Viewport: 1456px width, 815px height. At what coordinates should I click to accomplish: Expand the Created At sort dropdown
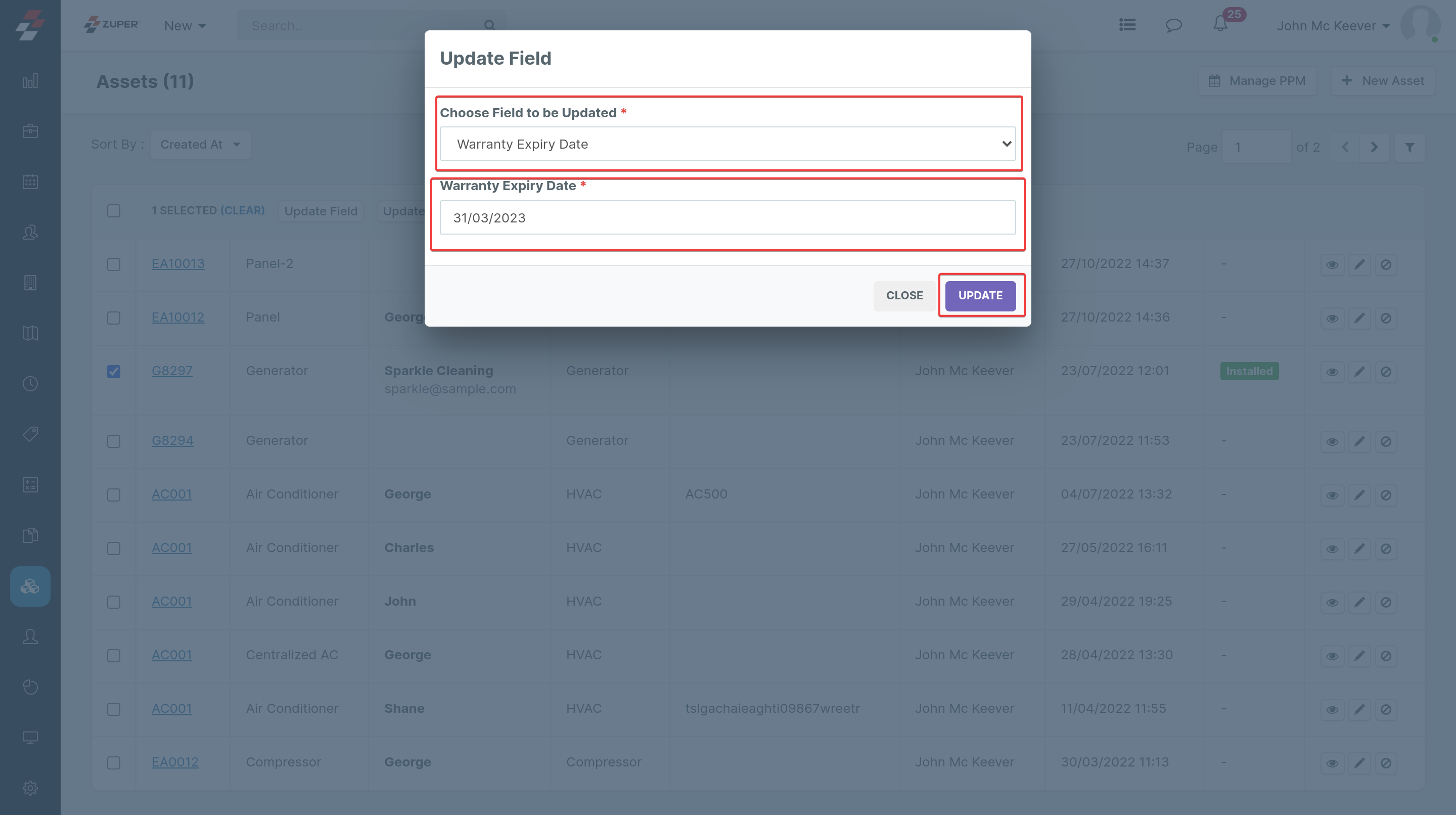(200, 145)
